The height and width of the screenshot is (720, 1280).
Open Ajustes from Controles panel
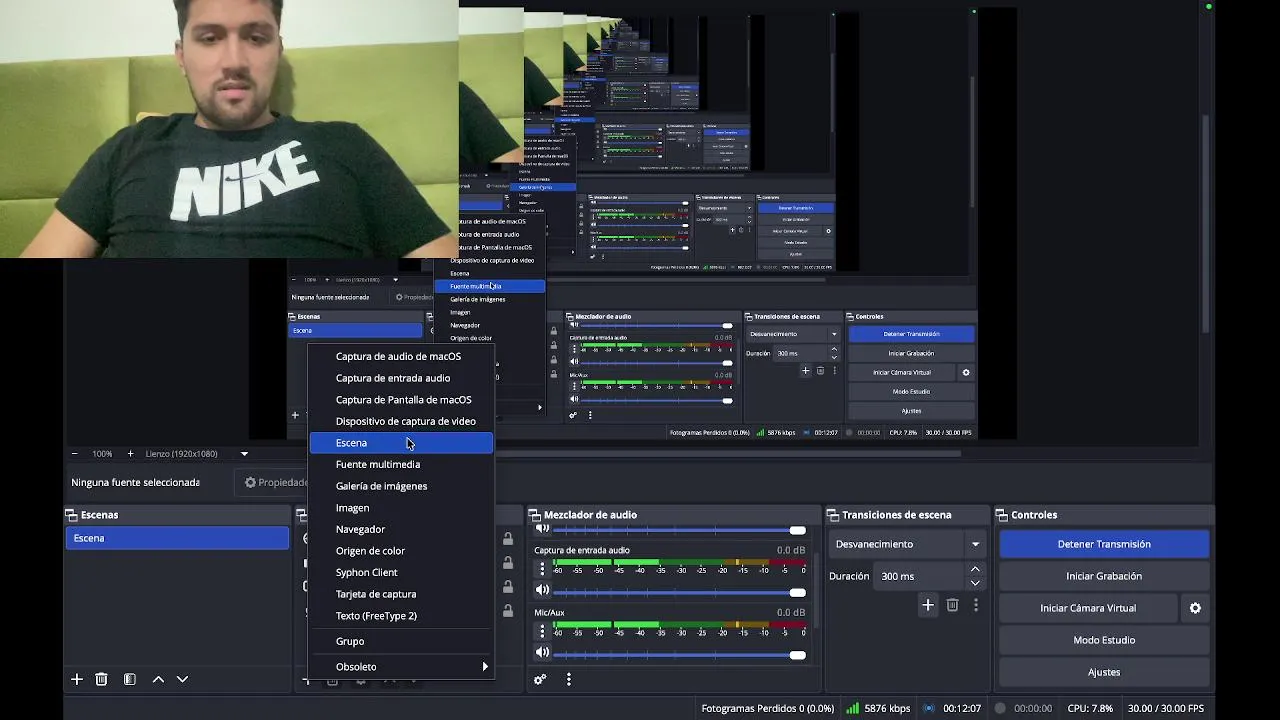coord(1104,672)
